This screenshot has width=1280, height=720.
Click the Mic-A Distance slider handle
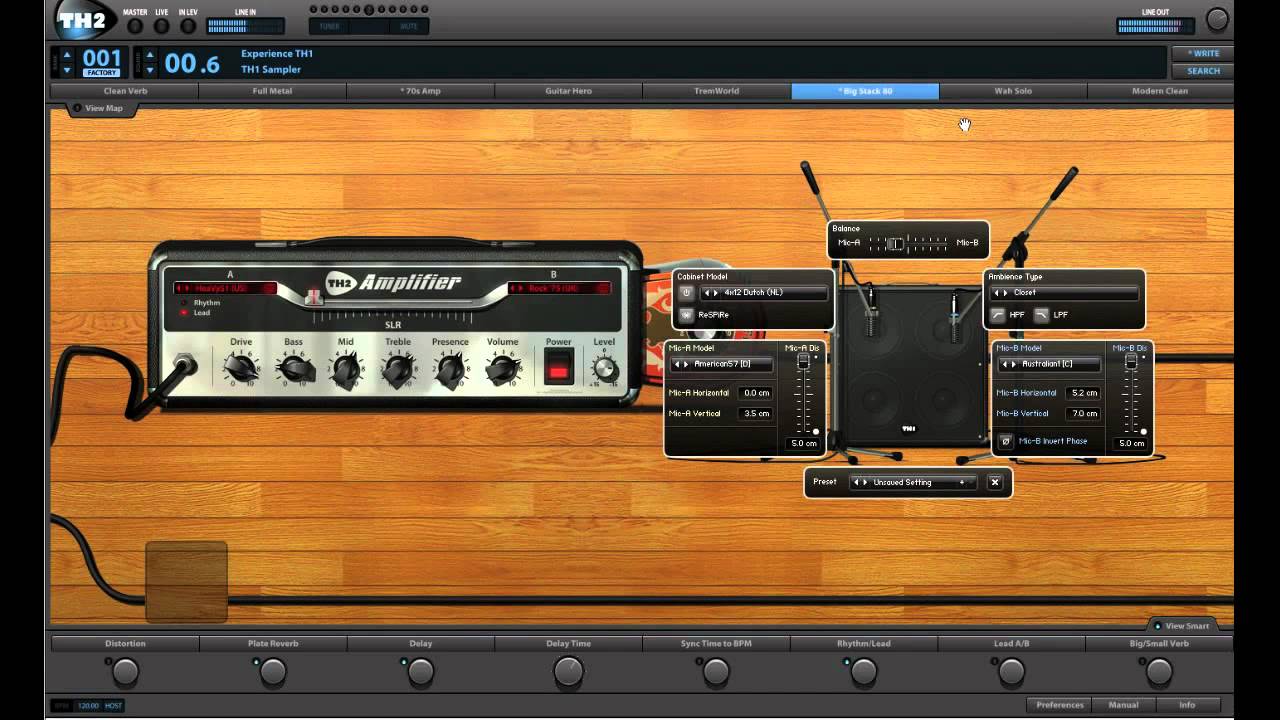pos(802,360)
